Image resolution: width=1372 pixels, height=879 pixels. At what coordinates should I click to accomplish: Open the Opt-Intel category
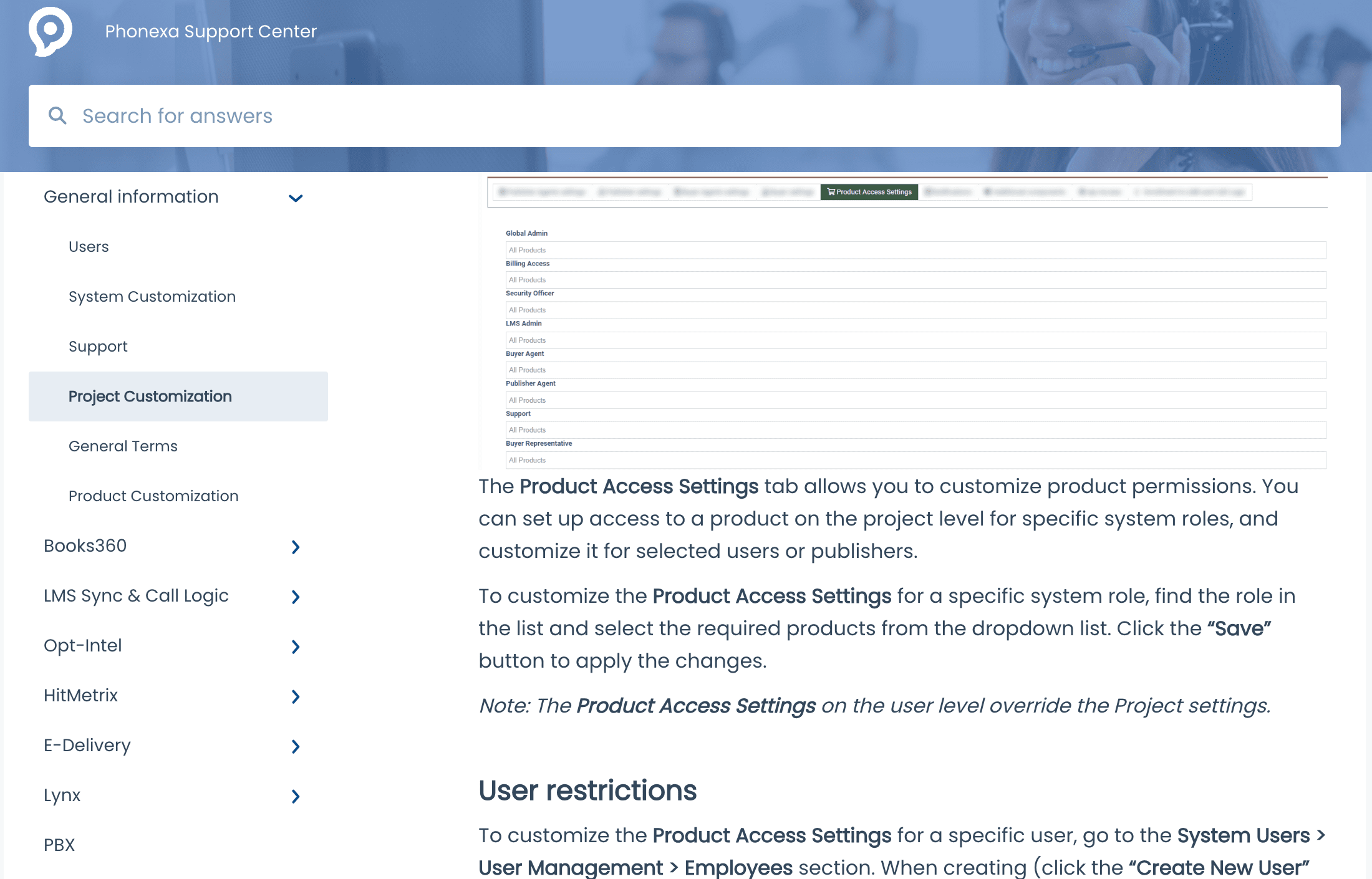point(82,646)
